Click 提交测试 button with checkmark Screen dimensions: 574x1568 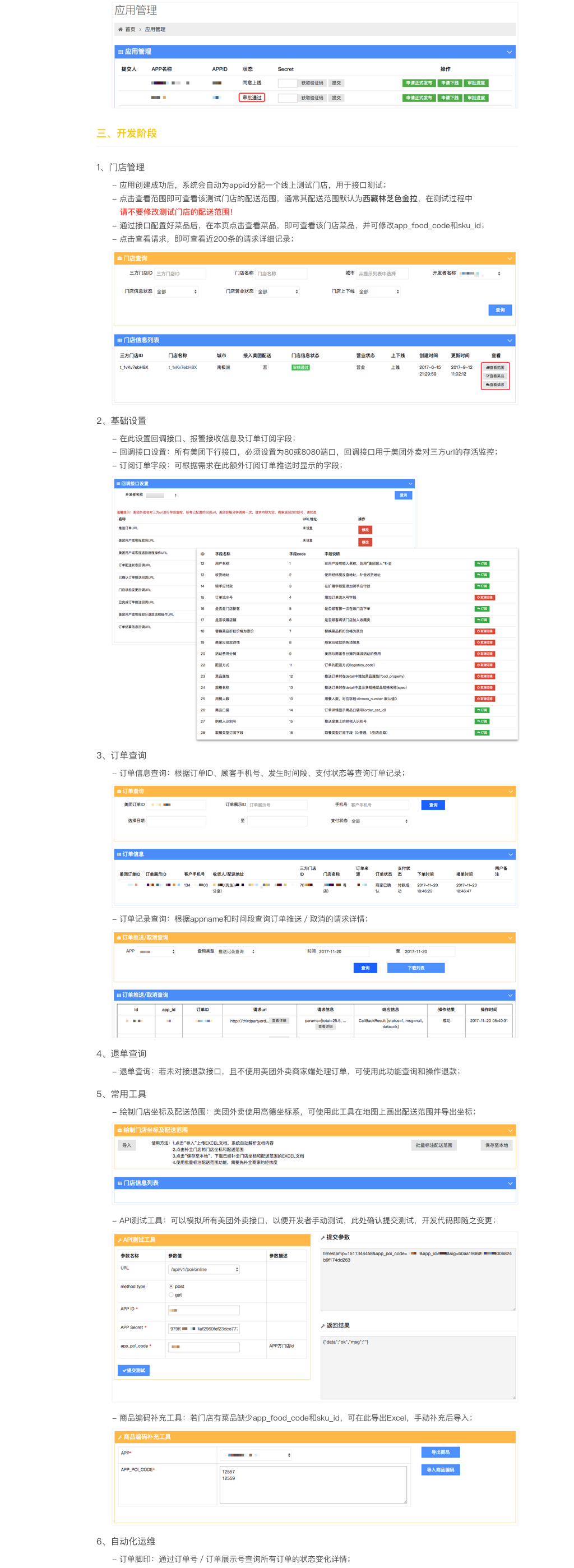pyautogui.click(x=133, y=1370)
